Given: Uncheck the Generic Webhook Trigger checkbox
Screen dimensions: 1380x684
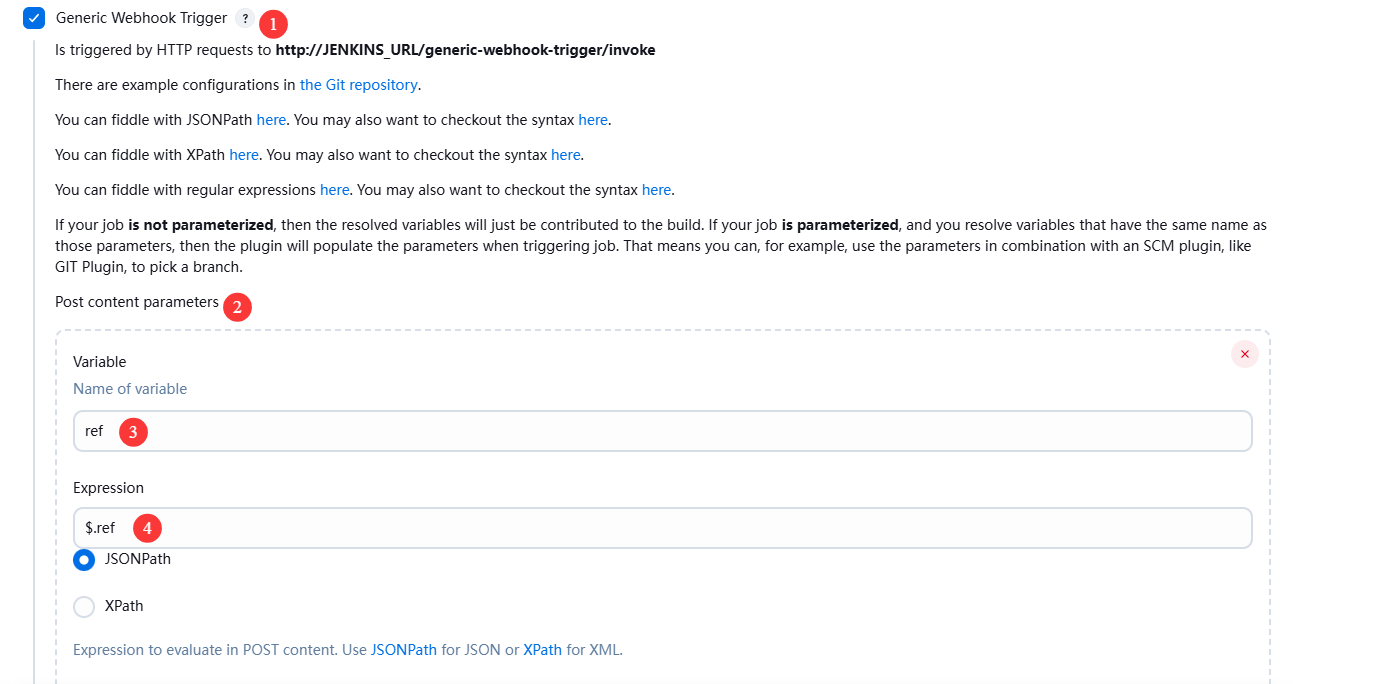Looking at the screenshot, I should 34,18.
